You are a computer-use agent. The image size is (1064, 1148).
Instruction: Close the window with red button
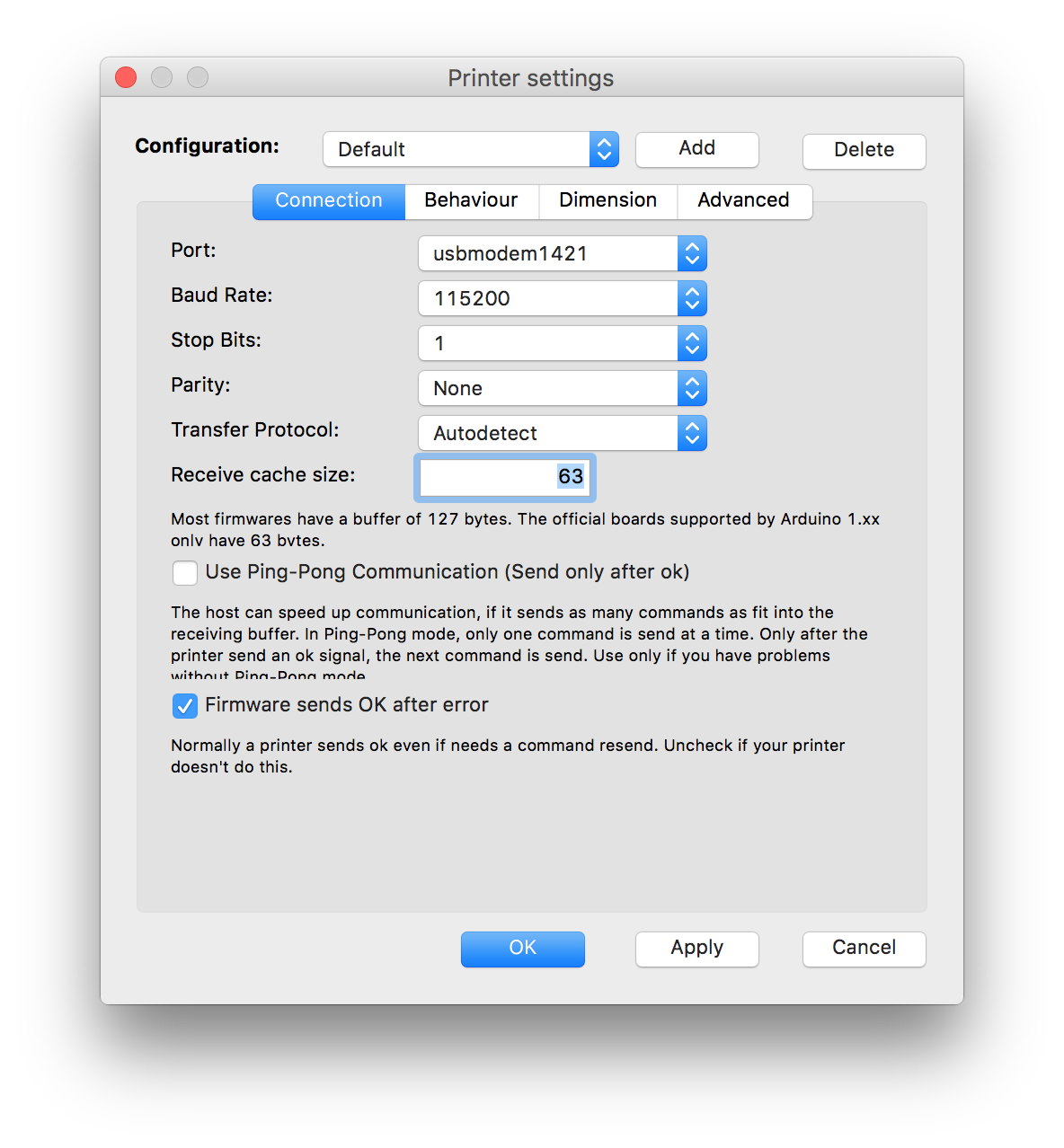(126, 78)
